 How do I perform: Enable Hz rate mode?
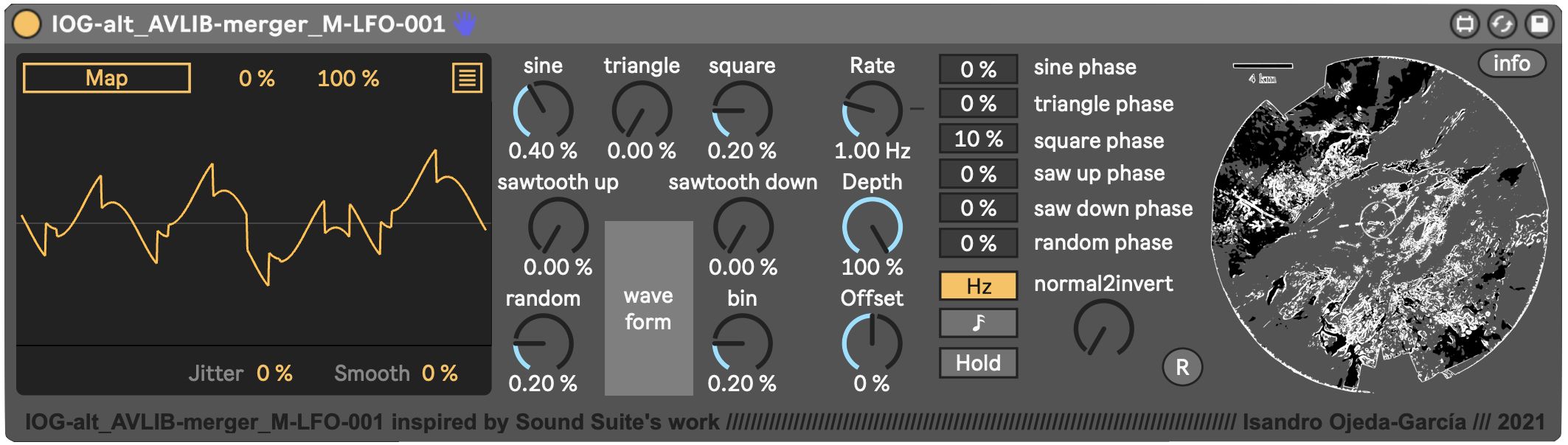[978, 286]
